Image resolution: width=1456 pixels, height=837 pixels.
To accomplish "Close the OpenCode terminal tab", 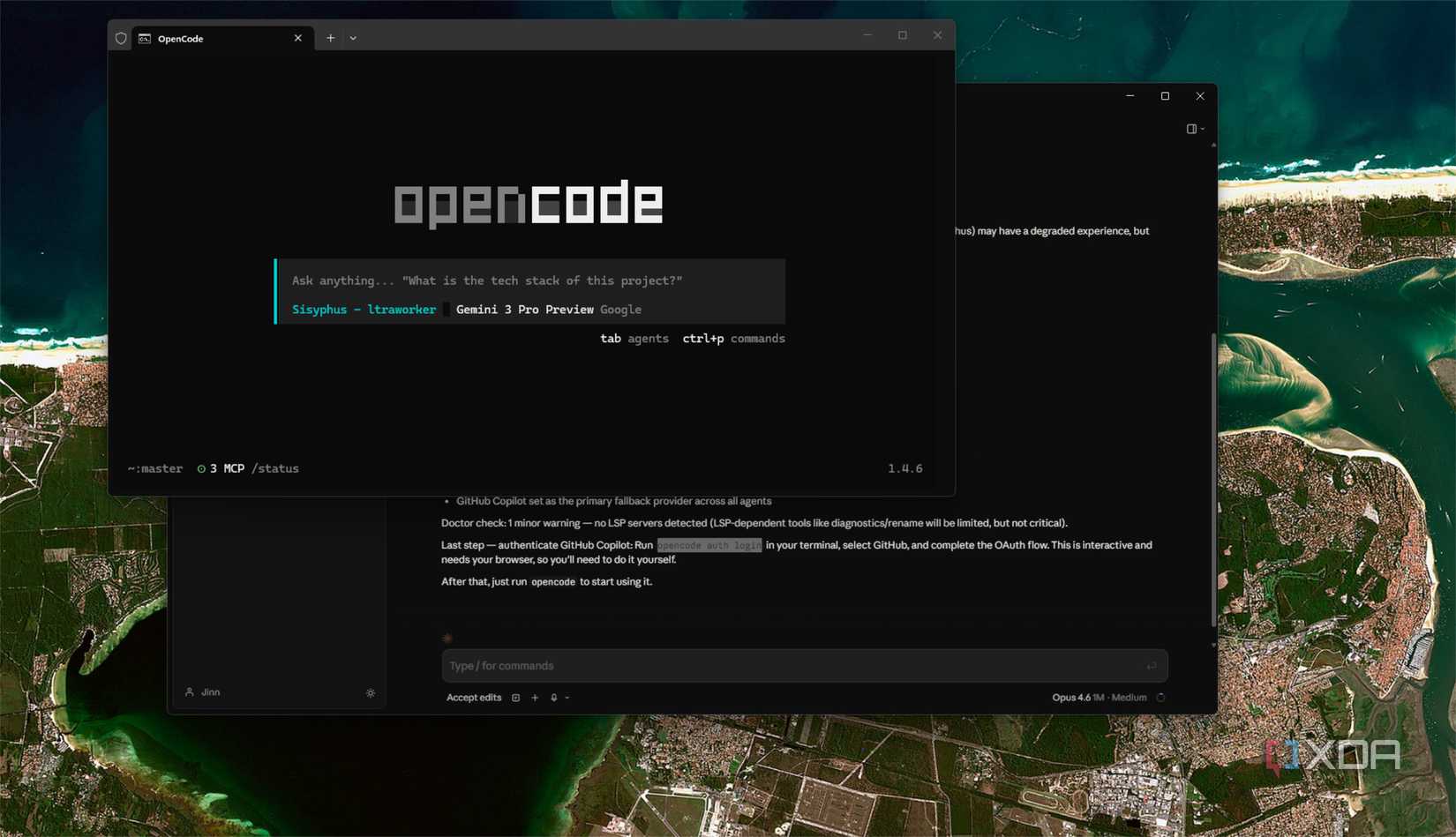I will click(298, 38).
